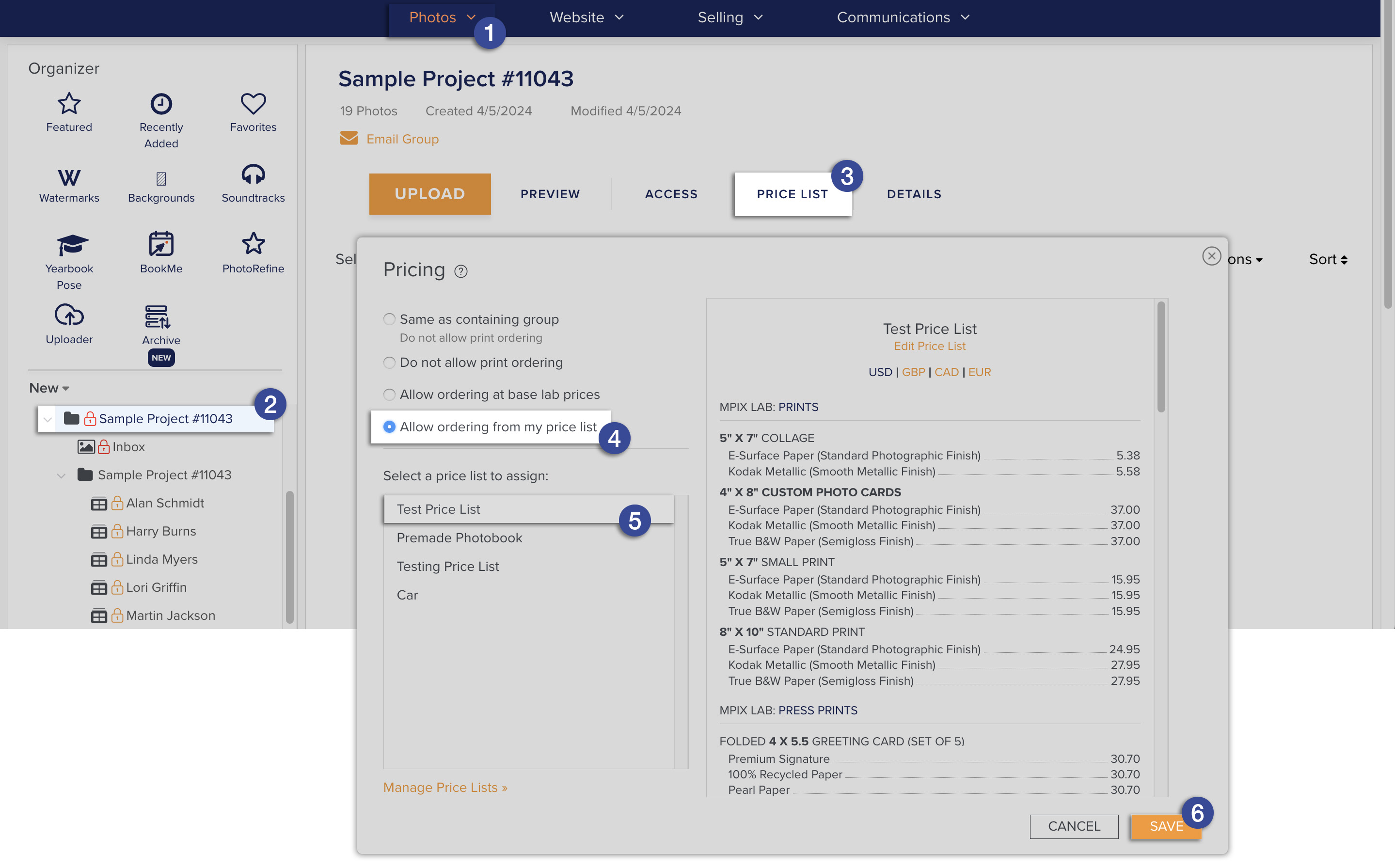1395x868 pixels.
Task: Open the PhotoRefine star icon
Action: (x=253, y=243)
